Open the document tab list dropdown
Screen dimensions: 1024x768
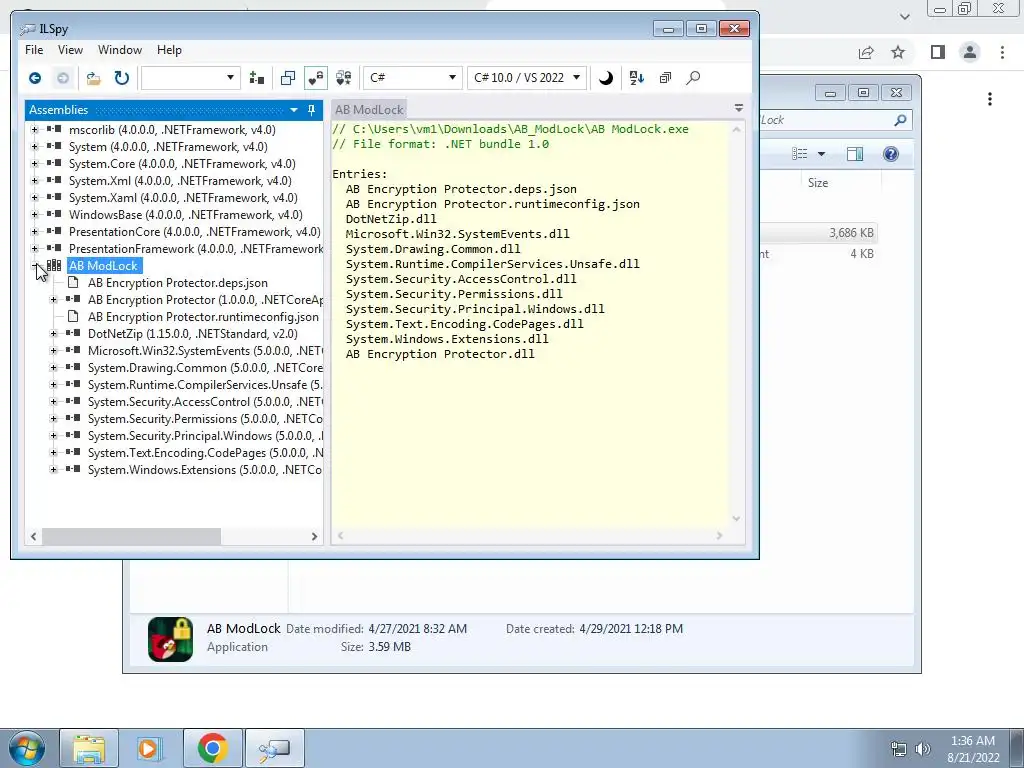point(739,108)
